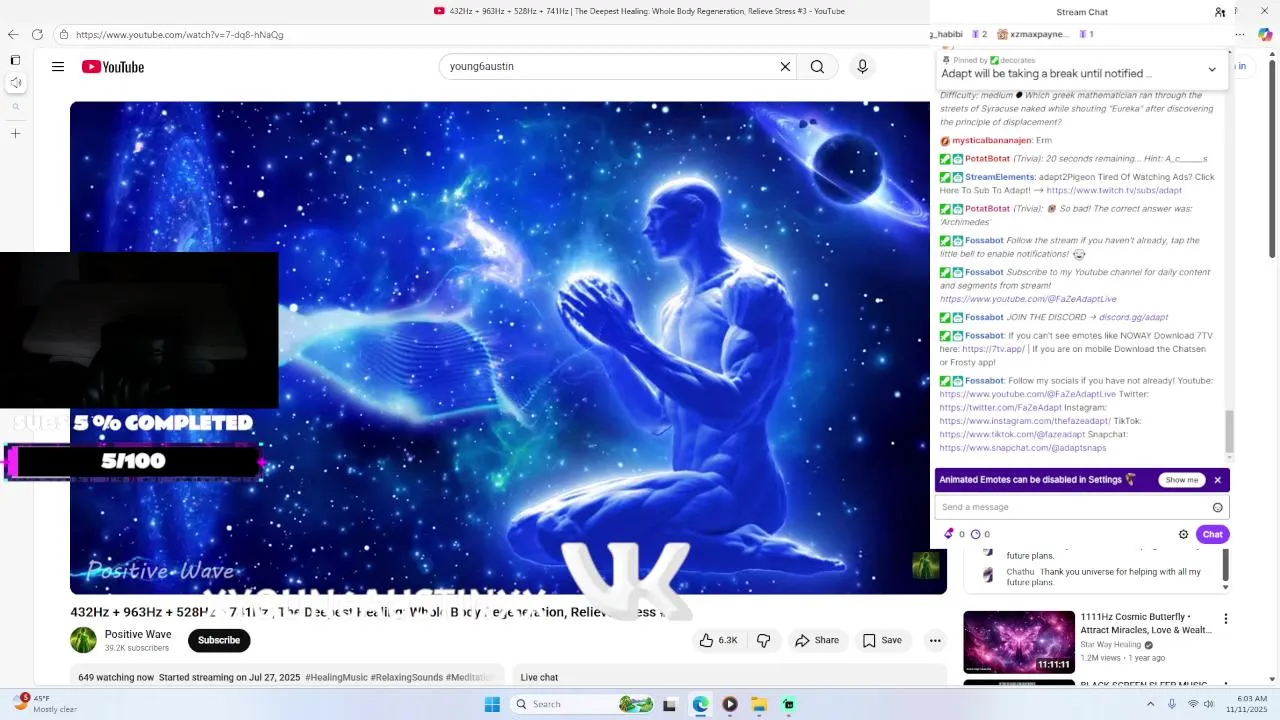Open the snapchat.com/@adaptsnaps link
Viewport: 1280px width, 720px height.
(1023, 448)
